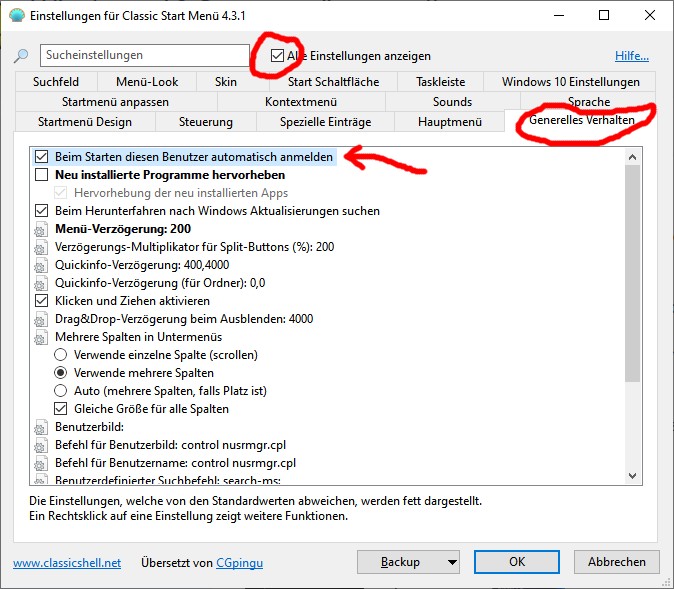Click the Sucheinstellungen search field
This screenshot has width=674, height=589.
coord(145,55)
